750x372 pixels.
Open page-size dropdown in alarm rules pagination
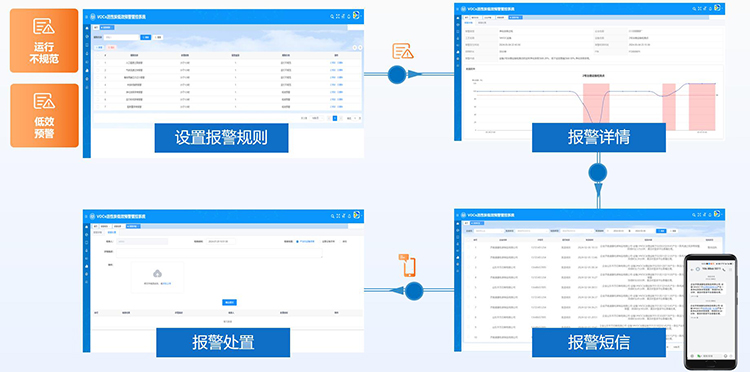pyautogui.click(x=316, y=118)
